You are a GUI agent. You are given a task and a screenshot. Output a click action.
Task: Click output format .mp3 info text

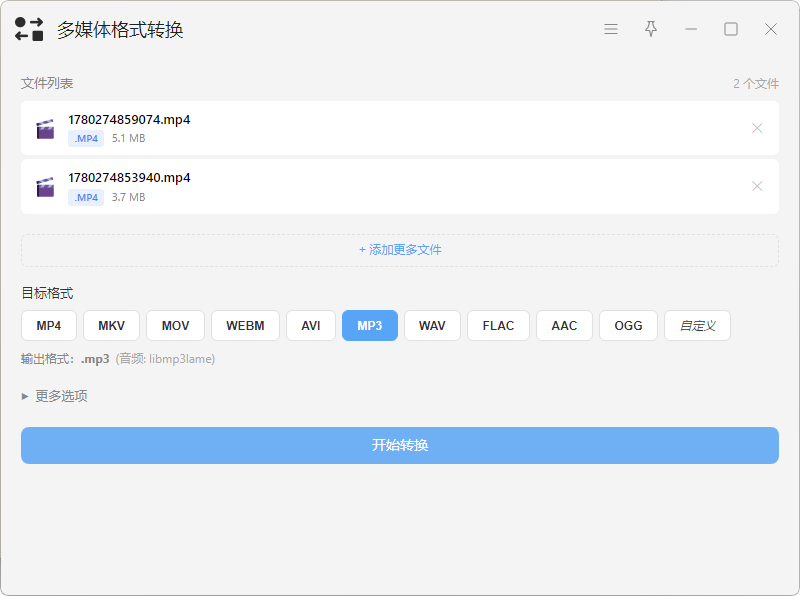tap(118, 359)
